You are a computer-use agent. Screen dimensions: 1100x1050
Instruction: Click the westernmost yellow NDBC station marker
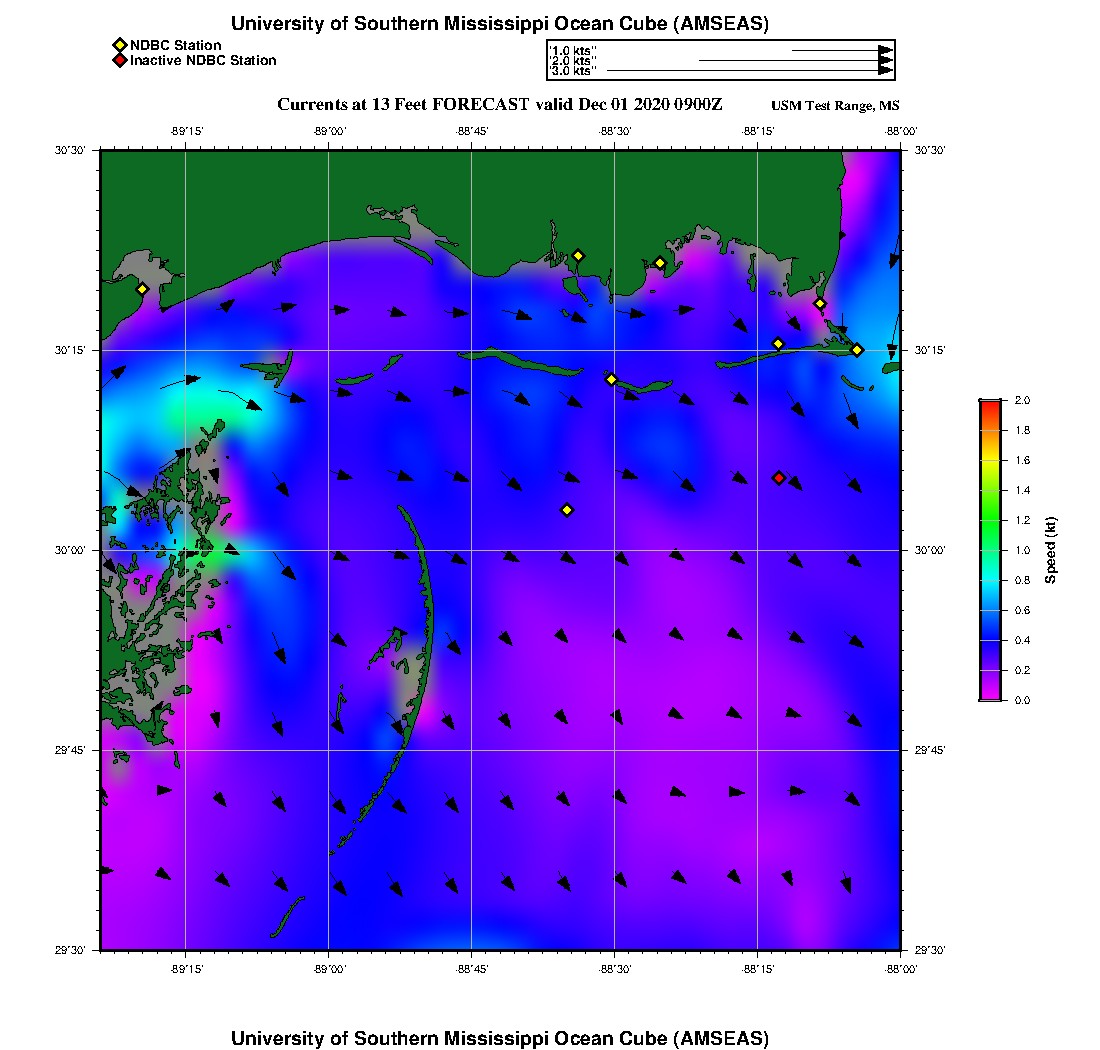(x=143, y=289)
